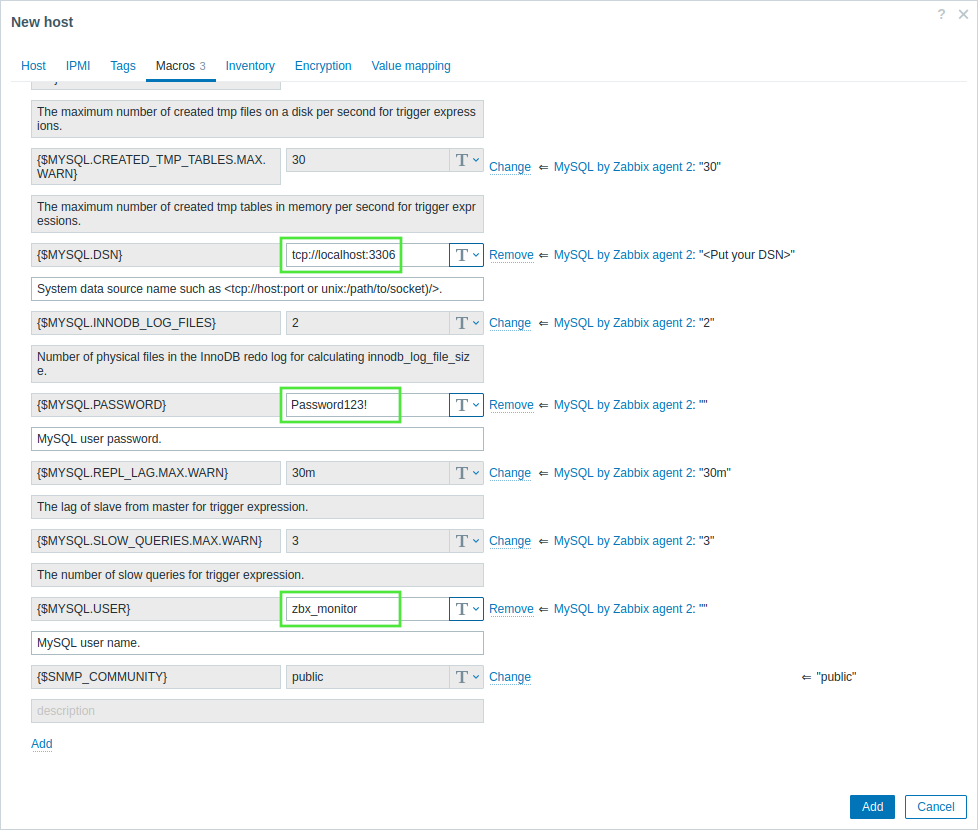The height and width of the screenshot is (830, 978).
Task: Open template link in MYSQL.USER row
Action: coord(623,609)
